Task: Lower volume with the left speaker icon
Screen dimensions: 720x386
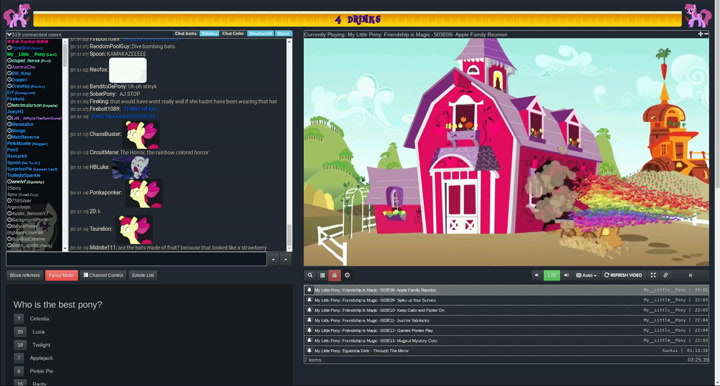Action: tap(536, 275)
